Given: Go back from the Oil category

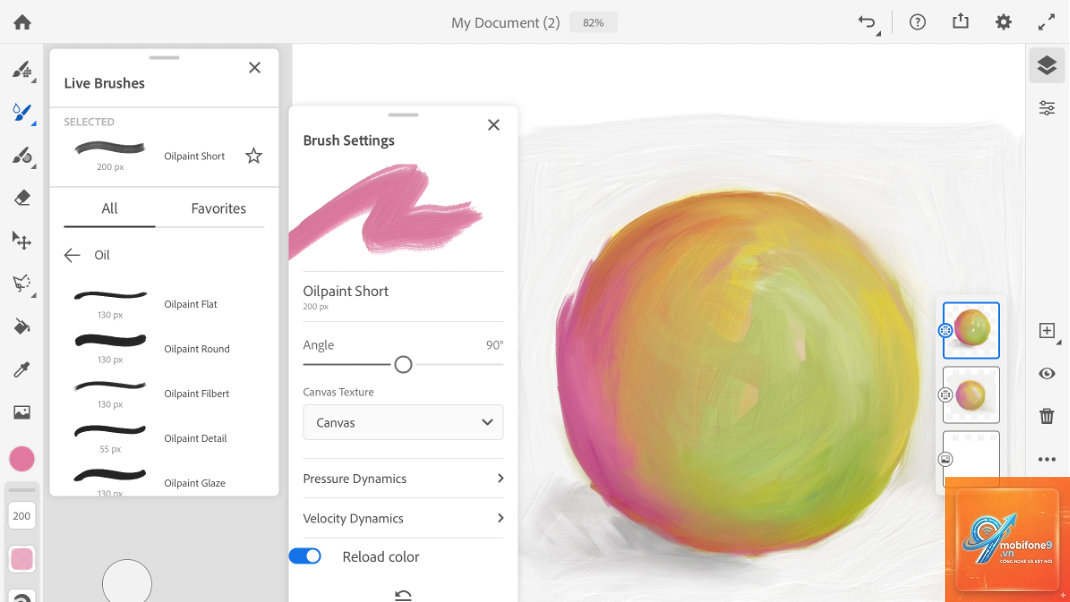Looking at the screenshot, I should [x=72, y=255].
